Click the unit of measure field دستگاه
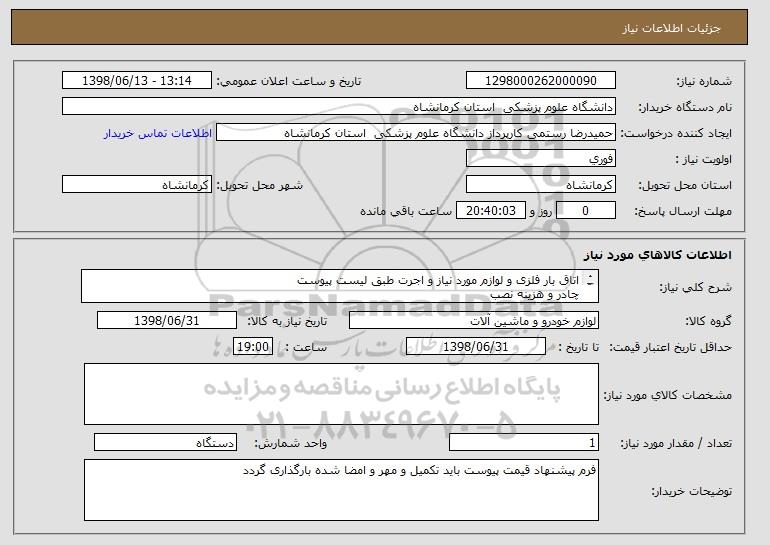The width and height of the screenshot is (770, 545). click(x=165, y=442)
